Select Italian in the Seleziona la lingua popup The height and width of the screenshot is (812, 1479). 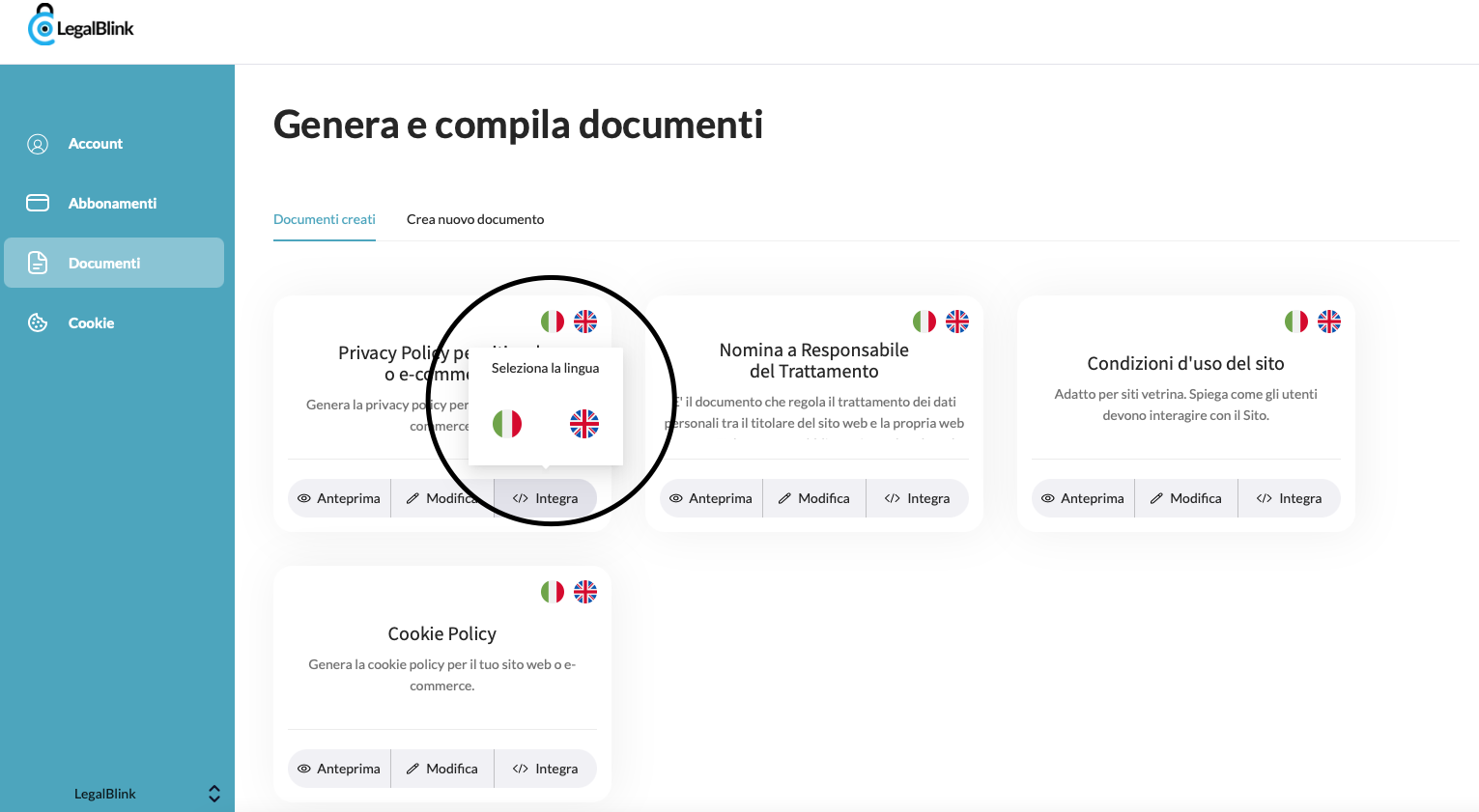click(x=506, y=423)
